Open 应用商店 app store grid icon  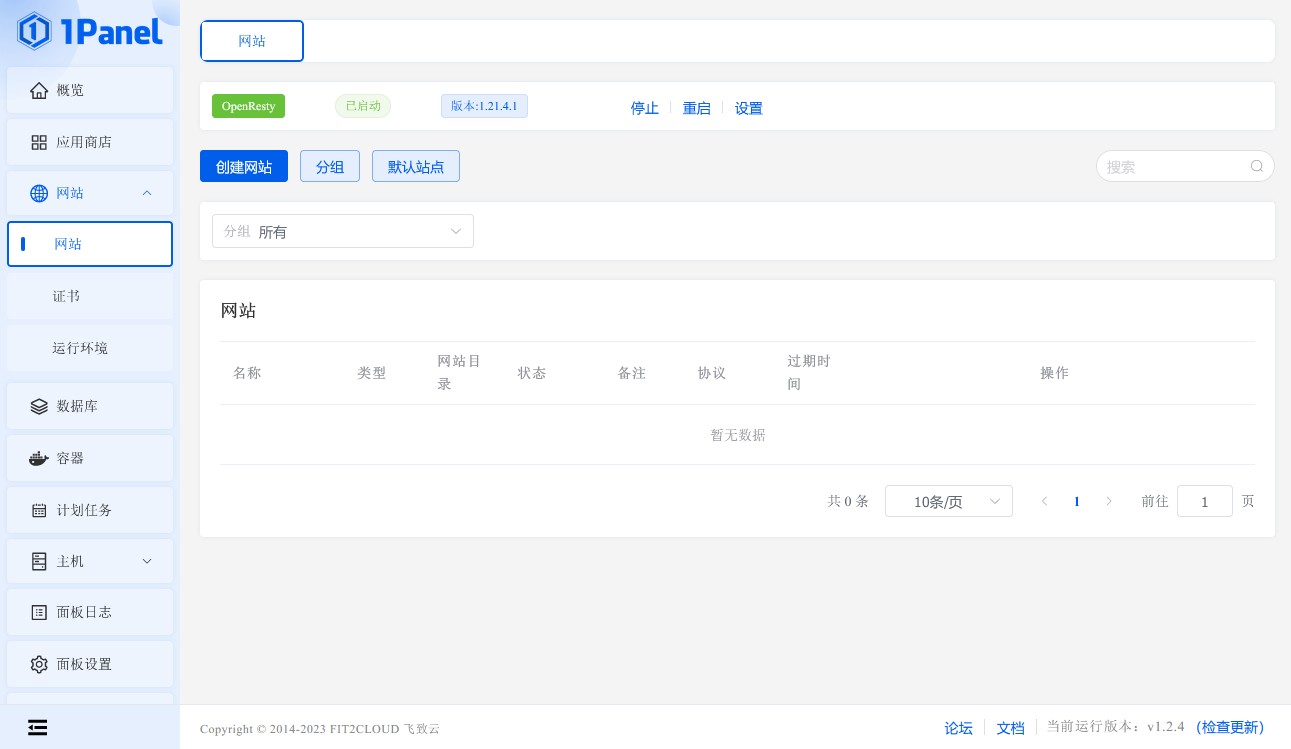pyautogui.click(x=39, y=142)
